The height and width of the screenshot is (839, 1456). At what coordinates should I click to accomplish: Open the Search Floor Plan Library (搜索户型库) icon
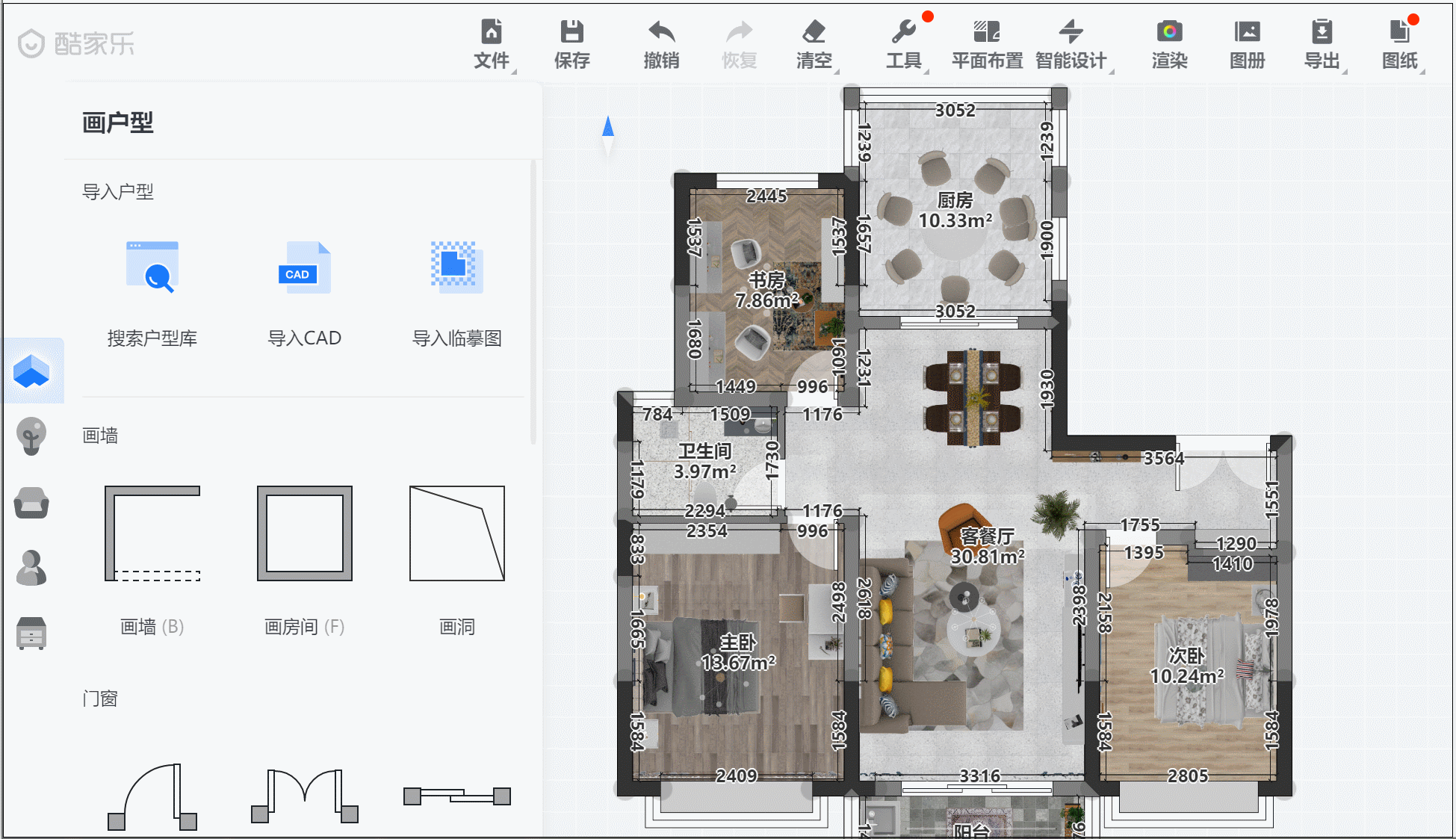click(152, 267)
